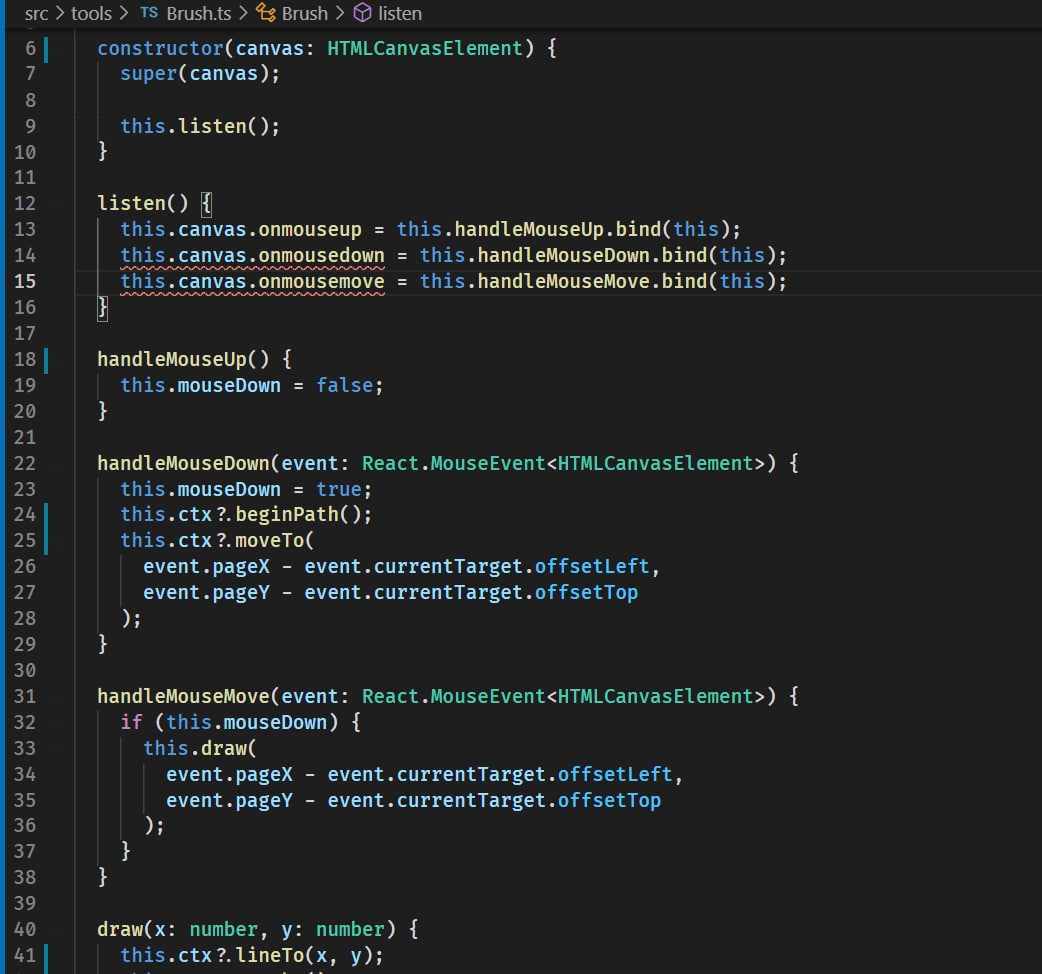
Task: Click 'this.listen();' on line 9
Action: pos(200,126)
